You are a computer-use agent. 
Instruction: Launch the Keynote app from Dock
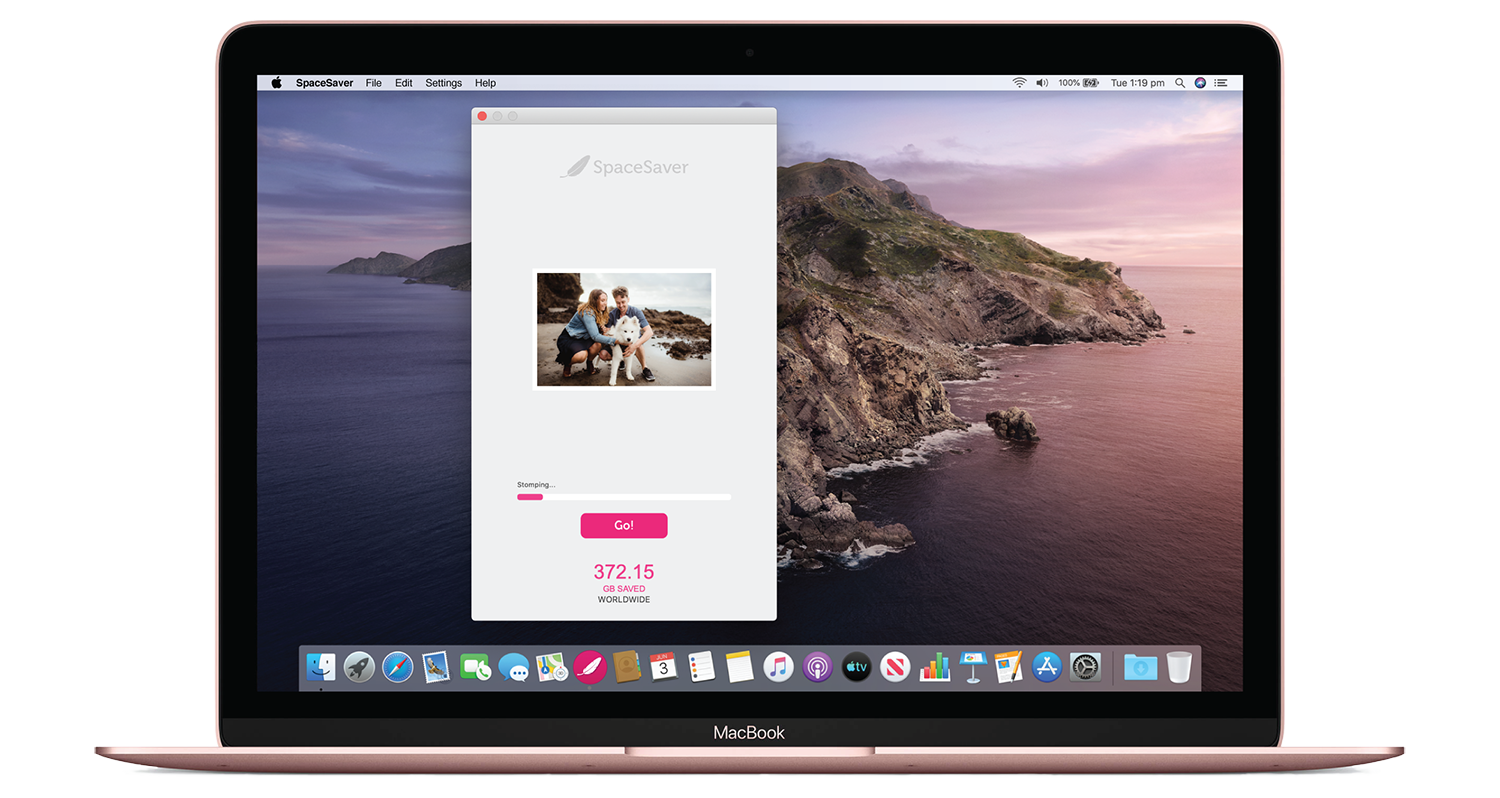pos(972,667)
